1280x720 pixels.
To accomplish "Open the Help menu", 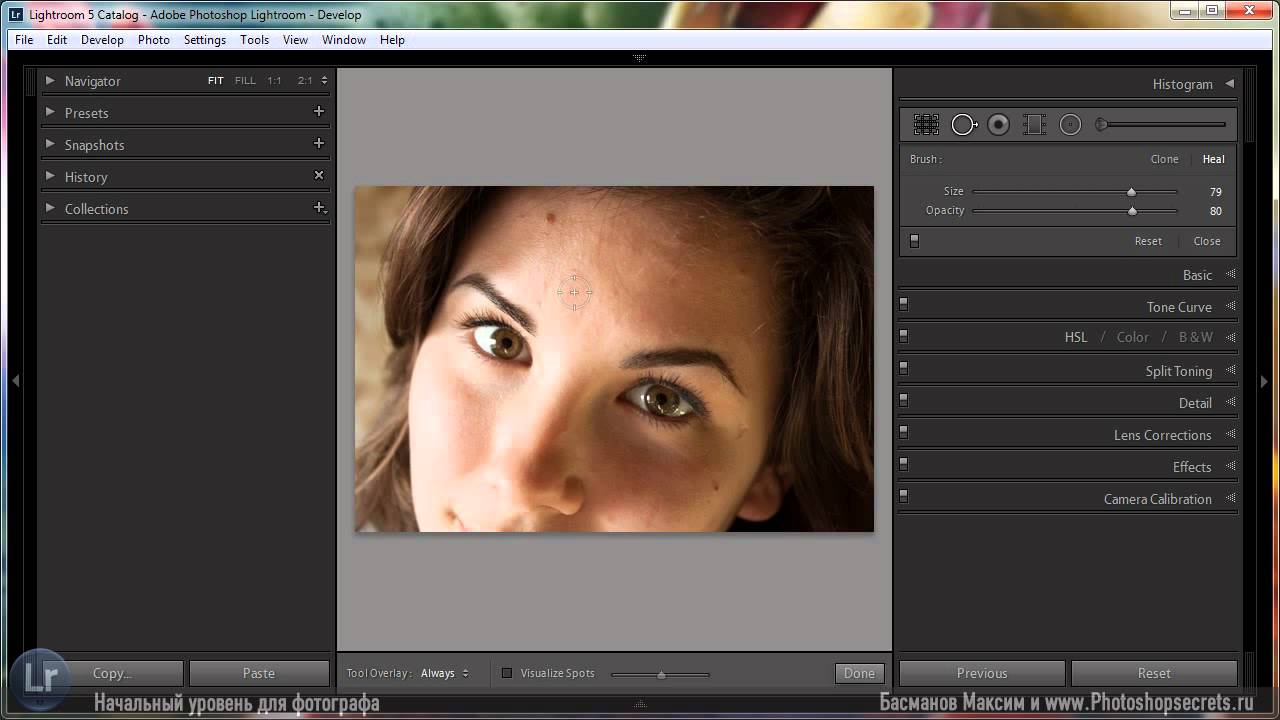I will point(392,40).
